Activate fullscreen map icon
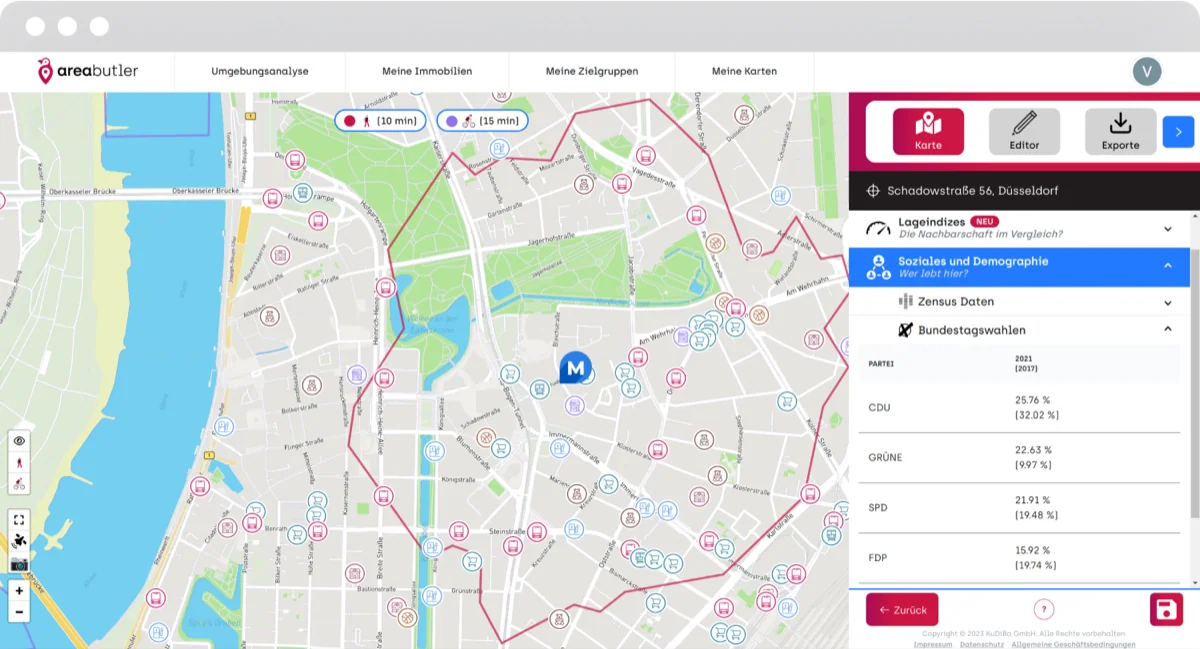This screenshot has height=649, width=1200. tap(19, 519)
